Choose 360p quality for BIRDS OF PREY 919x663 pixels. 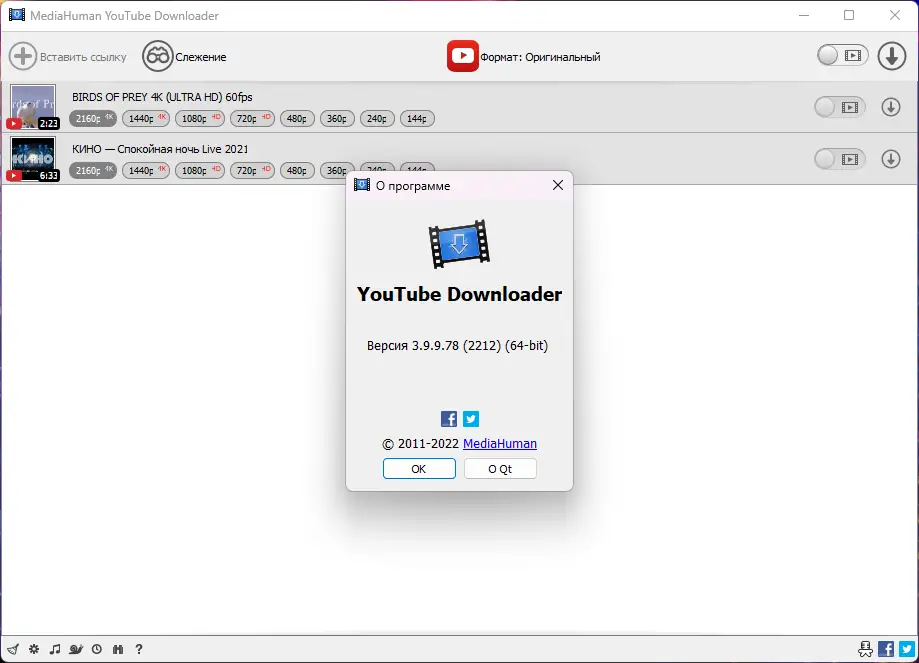coord(337,118)
